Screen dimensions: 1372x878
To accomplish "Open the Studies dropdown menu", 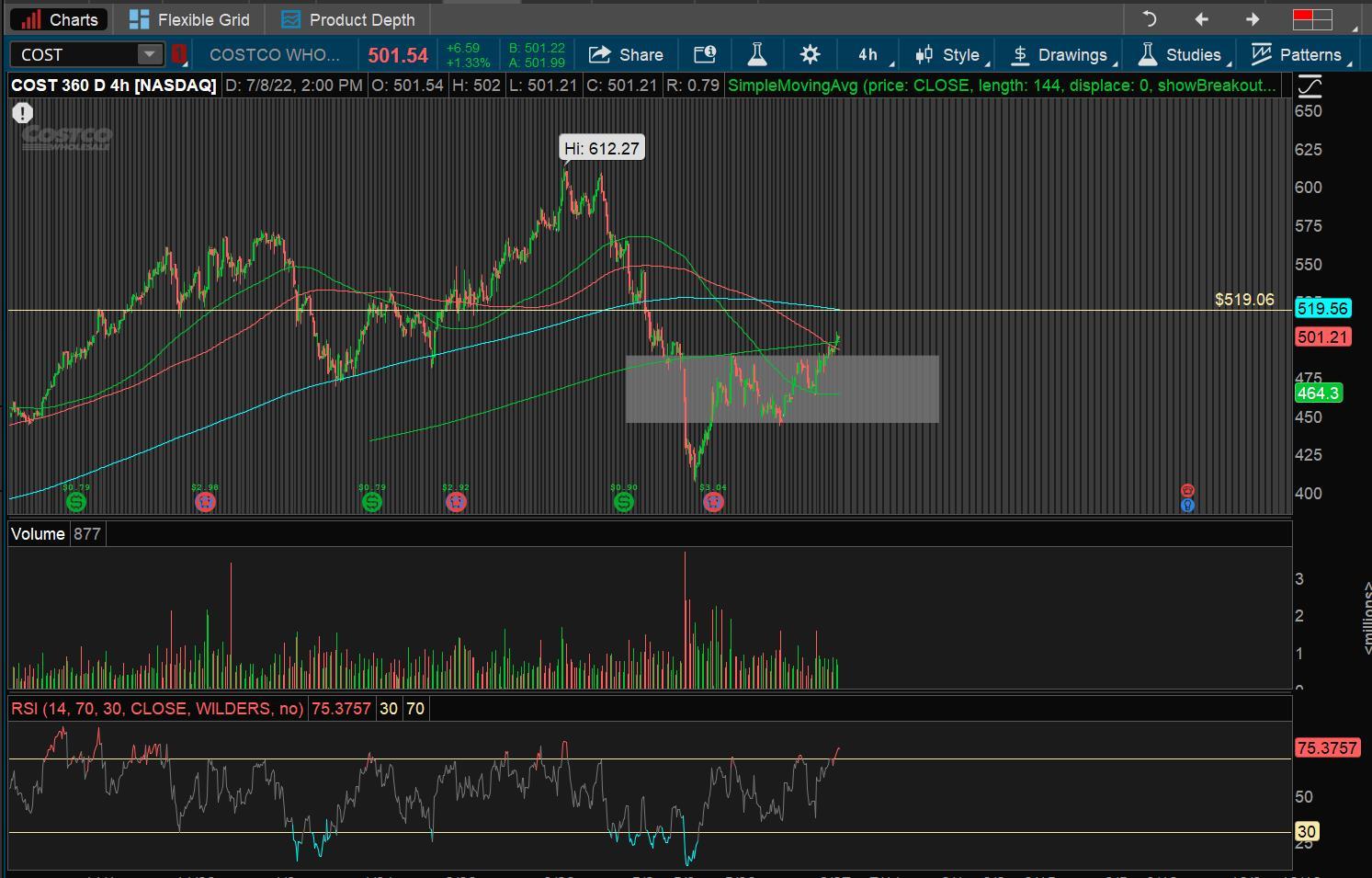I will (x=1184, y=54).
